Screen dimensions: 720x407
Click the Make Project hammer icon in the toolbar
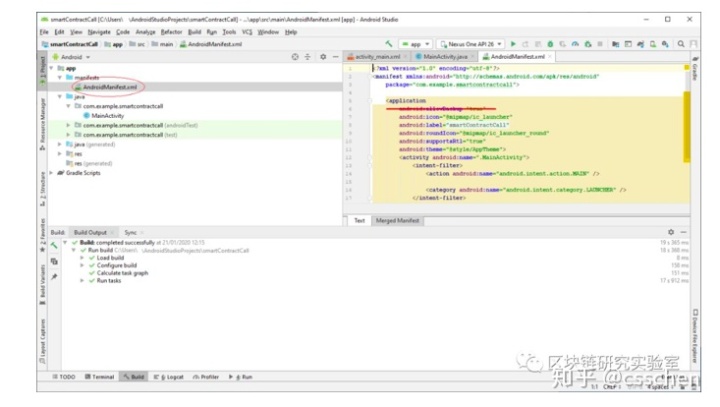(x=388, y=44)
